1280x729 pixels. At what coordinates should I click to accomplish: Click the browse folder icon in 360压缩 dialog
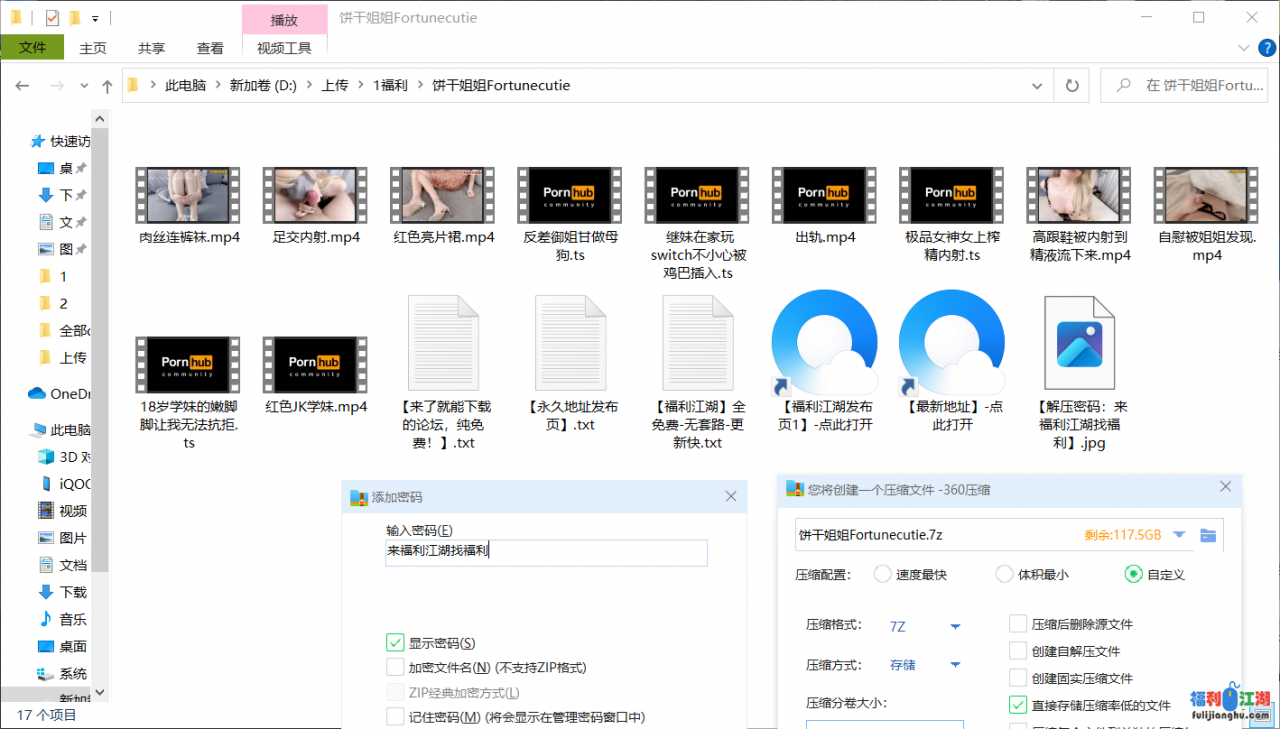coord(1208,535)
